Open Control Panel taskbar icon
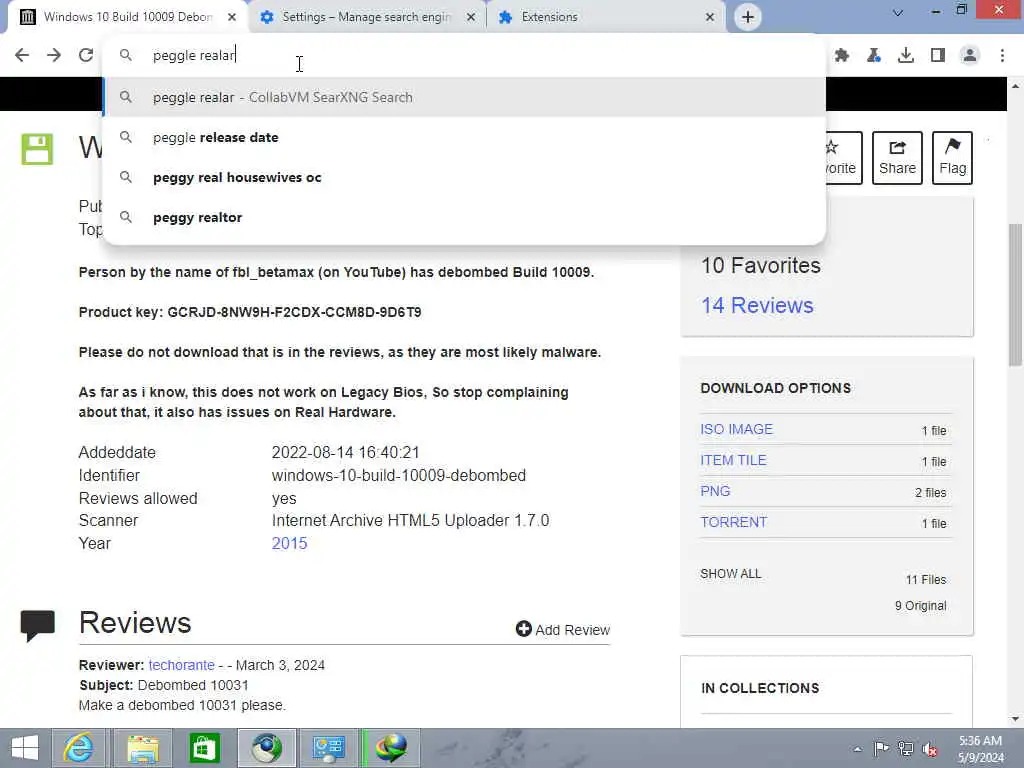The image size is (1024, 768). click(x=328, y=748)
